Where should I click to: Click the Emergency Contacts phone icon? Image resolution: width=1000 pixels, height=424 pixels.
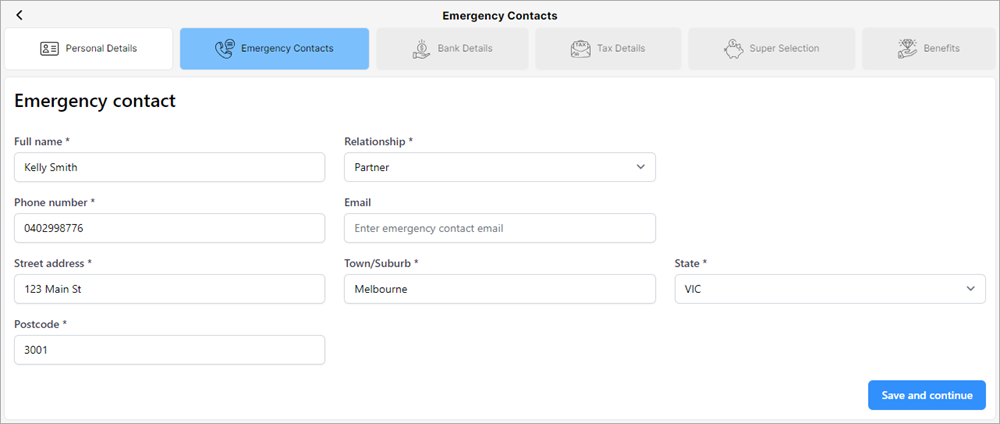pyautogui.click(x=224, y=48)
